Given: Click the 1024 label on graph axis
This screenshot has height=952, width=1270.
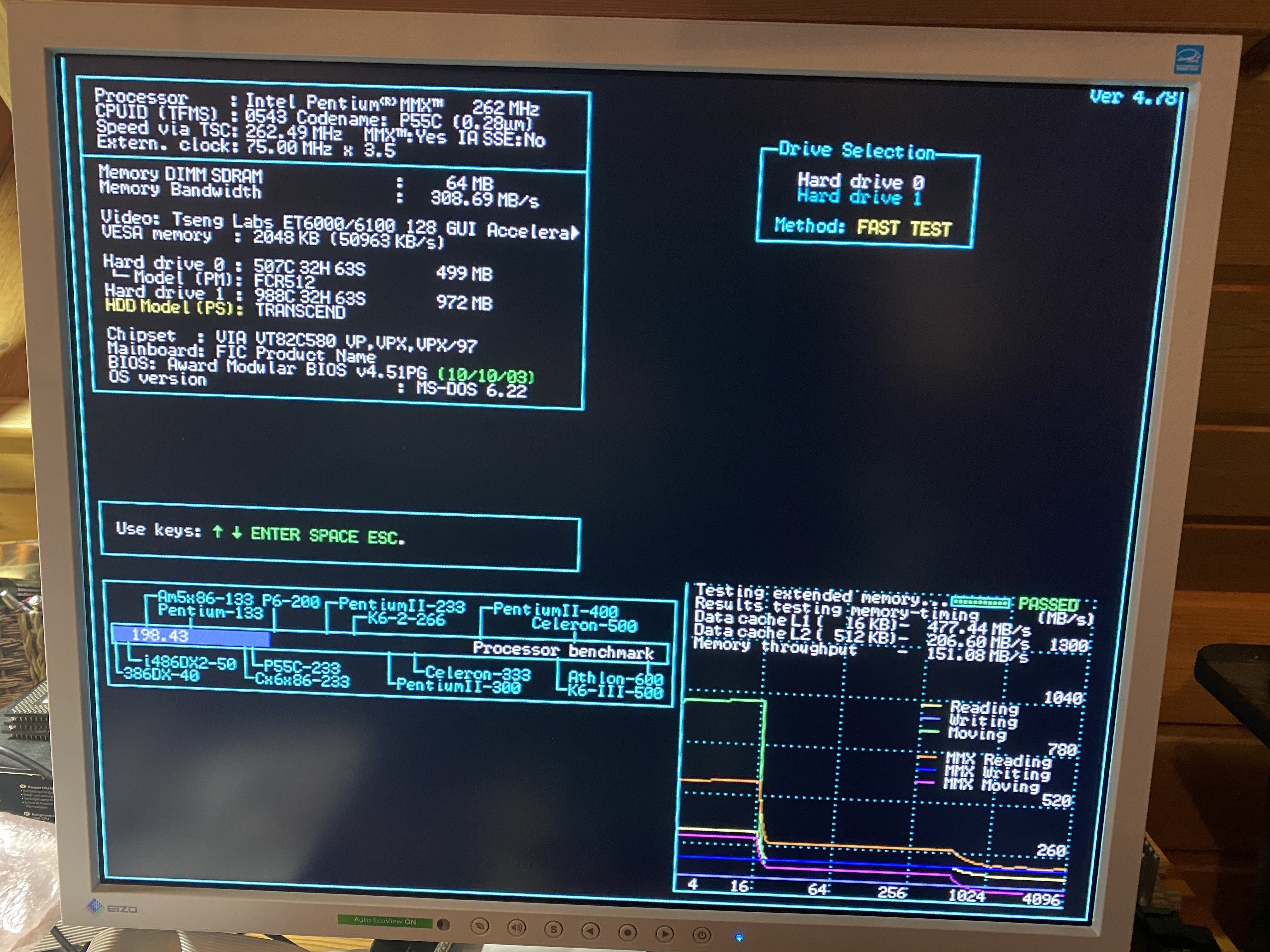Looking at the screenshot, I should pos(966,895).
